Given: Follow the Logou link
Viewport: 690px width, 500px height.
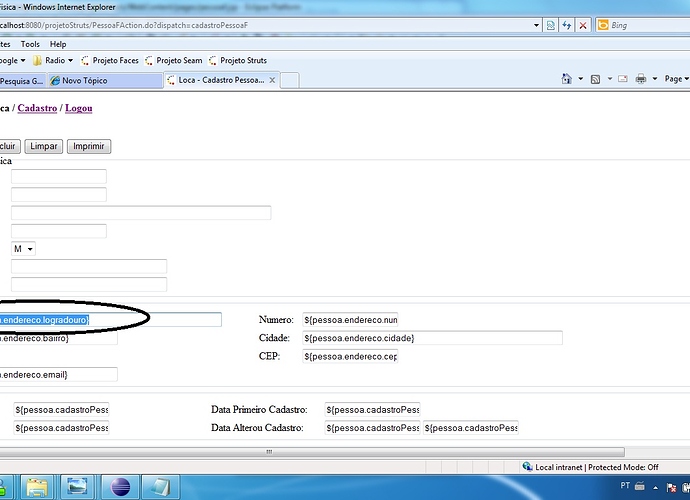Looking at the screenshot, I should click(79, 108).
